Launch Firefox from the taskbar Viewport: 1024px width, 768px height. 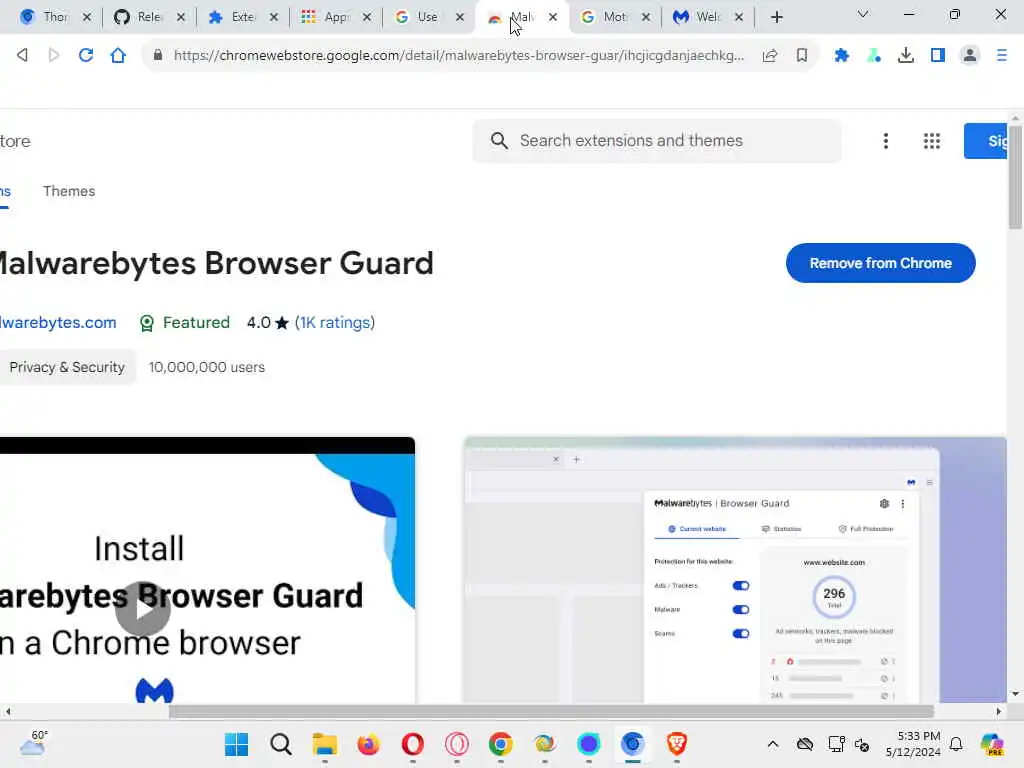pyautogui.click(x=368, y=744)
